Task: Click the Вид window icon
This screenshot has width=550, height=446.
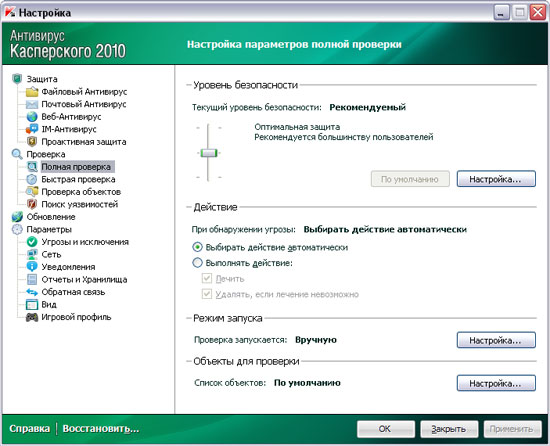Action: [32, 304]
